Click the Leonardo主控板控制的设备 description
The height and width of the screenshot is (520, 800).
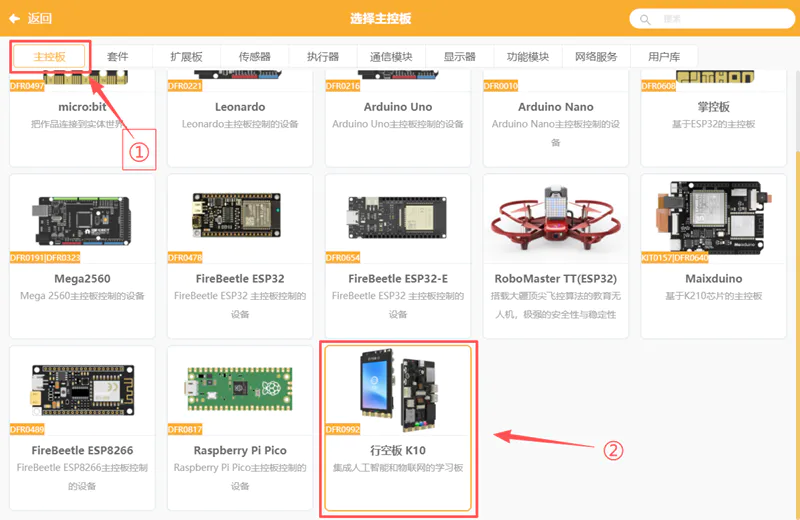pyautogui.click(x=240, y=124)
